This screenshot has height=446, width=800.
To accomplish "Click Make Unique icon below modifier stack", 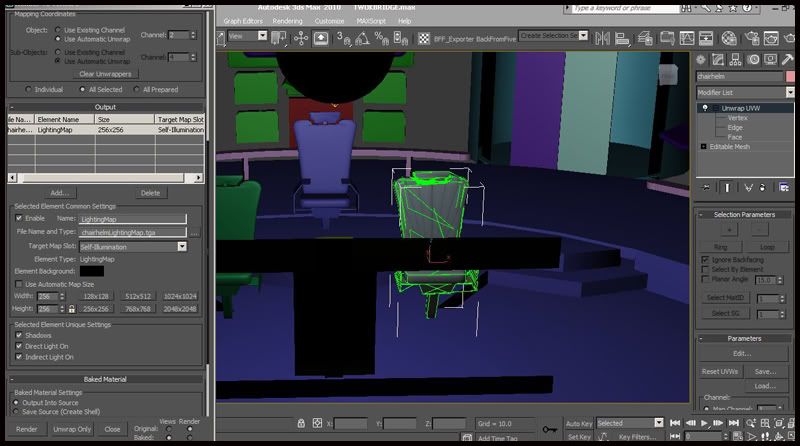I will point(748,188).
